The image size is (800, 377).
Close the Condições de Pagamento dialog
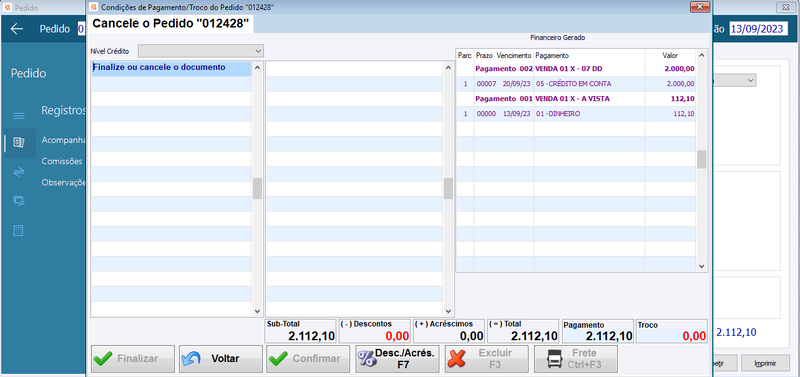pos(700,7)
